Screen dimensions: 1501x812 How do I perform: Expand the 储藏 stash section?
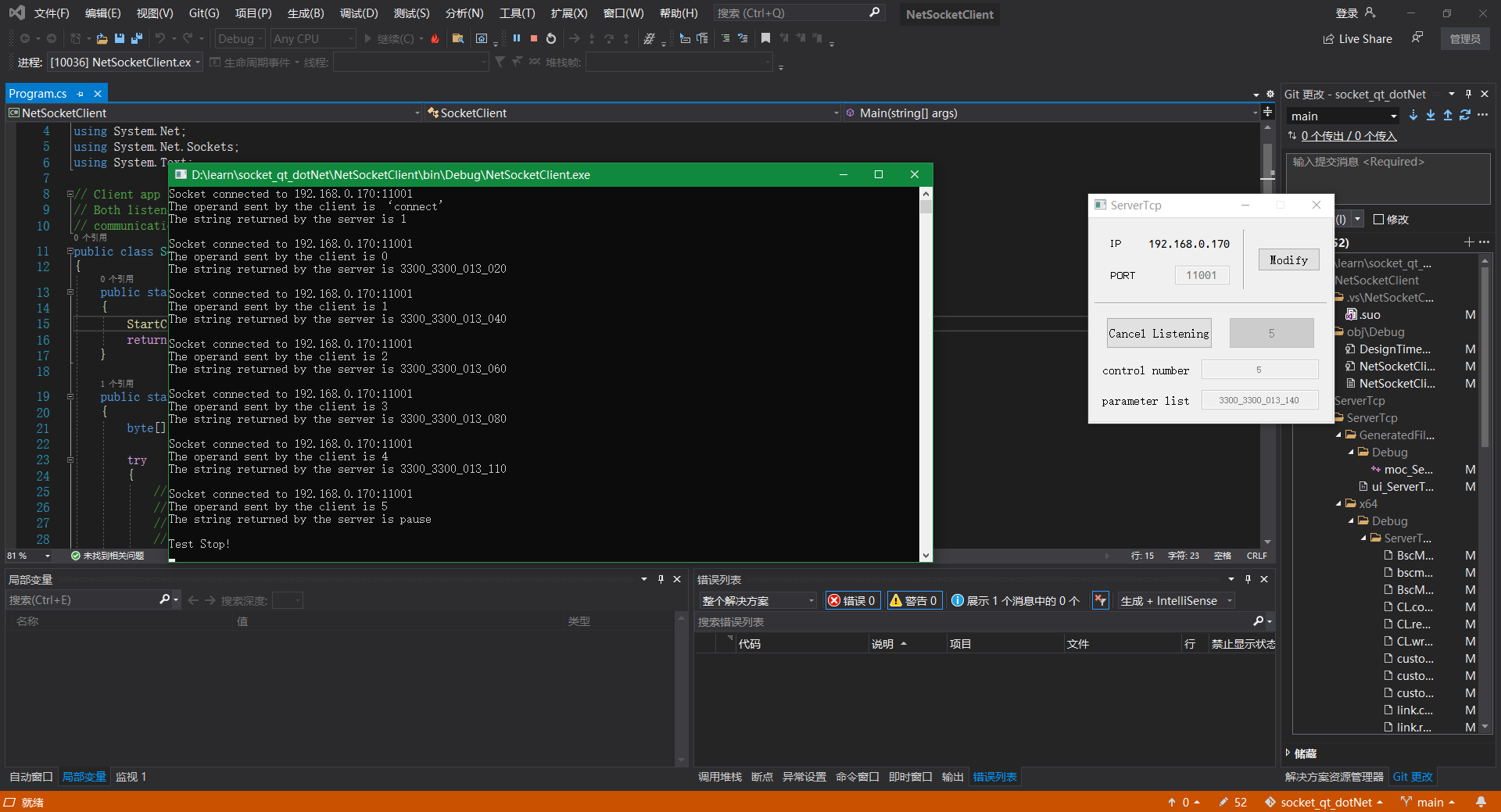(1288, 753)
